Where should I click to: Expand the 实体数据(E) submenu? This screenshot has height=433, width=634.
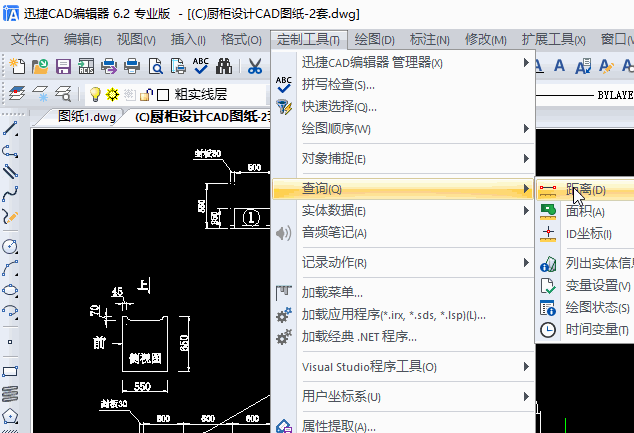404,211
